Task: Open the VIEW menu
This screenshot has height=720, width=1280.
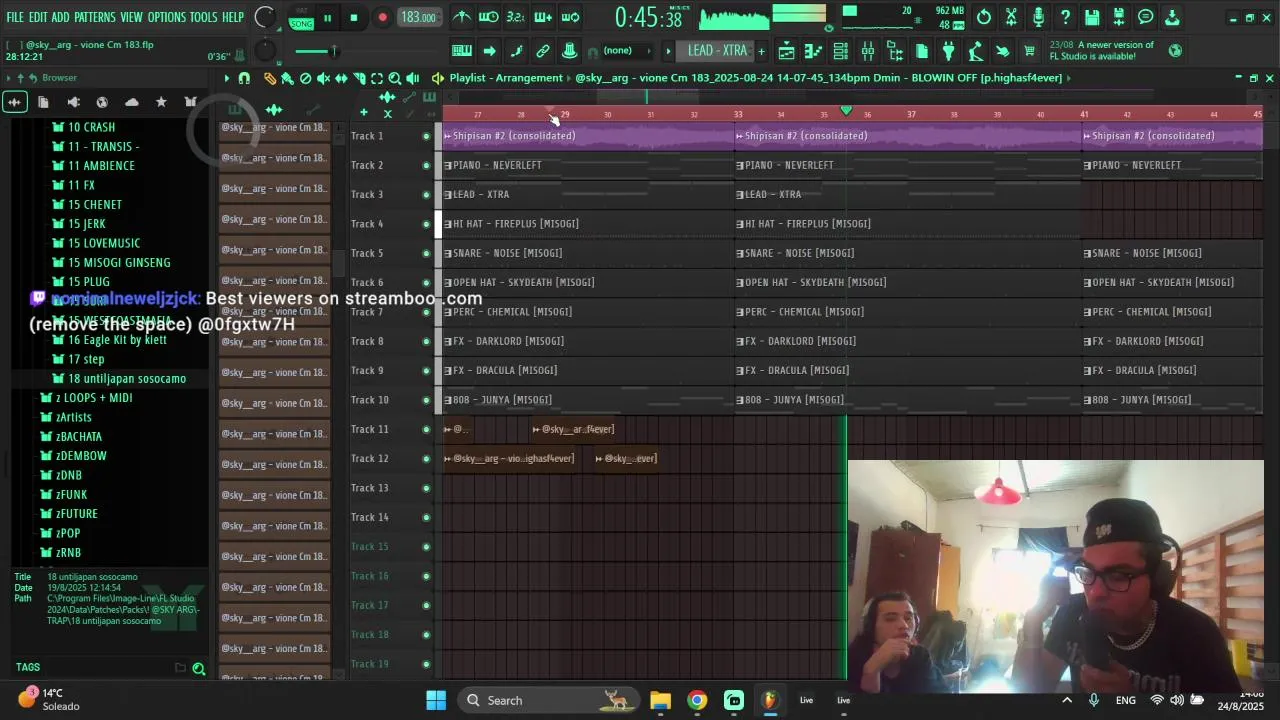Action: 132,17
